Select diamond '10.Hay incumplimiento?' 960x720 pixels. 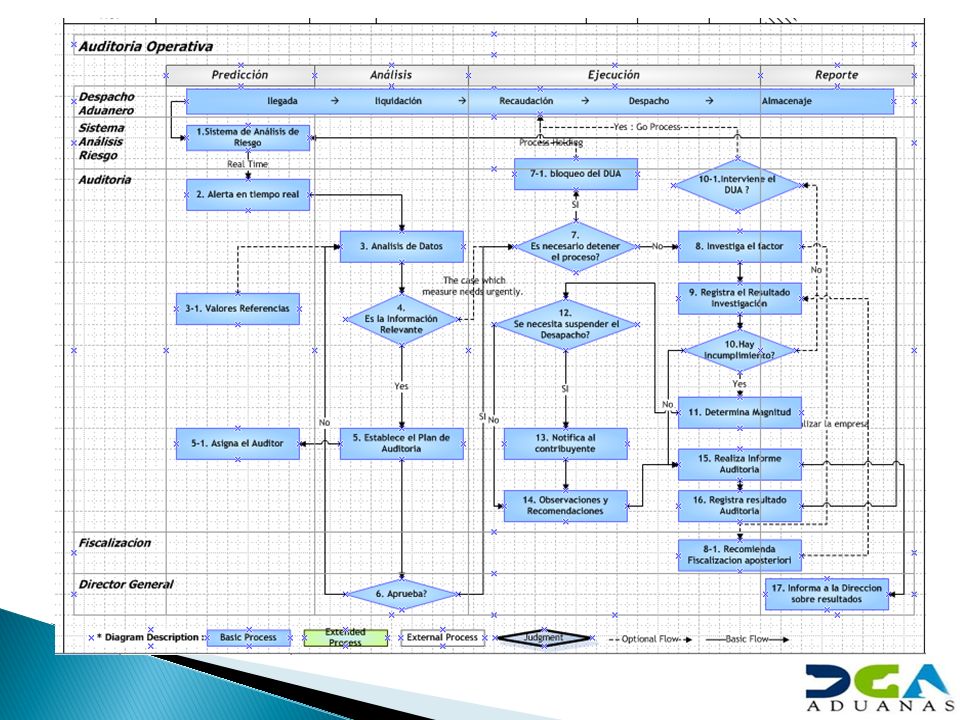click(740, 350)
